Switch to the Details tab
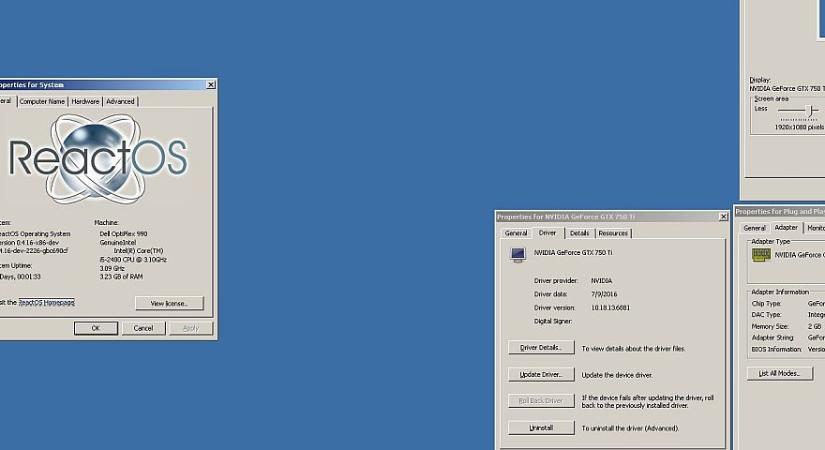 (579, 233)
